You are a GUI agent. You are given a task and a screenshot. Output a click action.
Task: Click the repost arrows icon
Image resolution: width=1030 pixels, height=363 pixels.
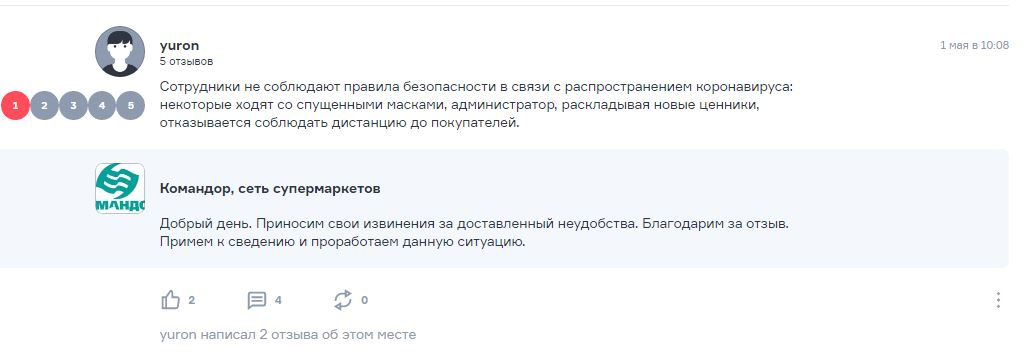coord(343,301)
